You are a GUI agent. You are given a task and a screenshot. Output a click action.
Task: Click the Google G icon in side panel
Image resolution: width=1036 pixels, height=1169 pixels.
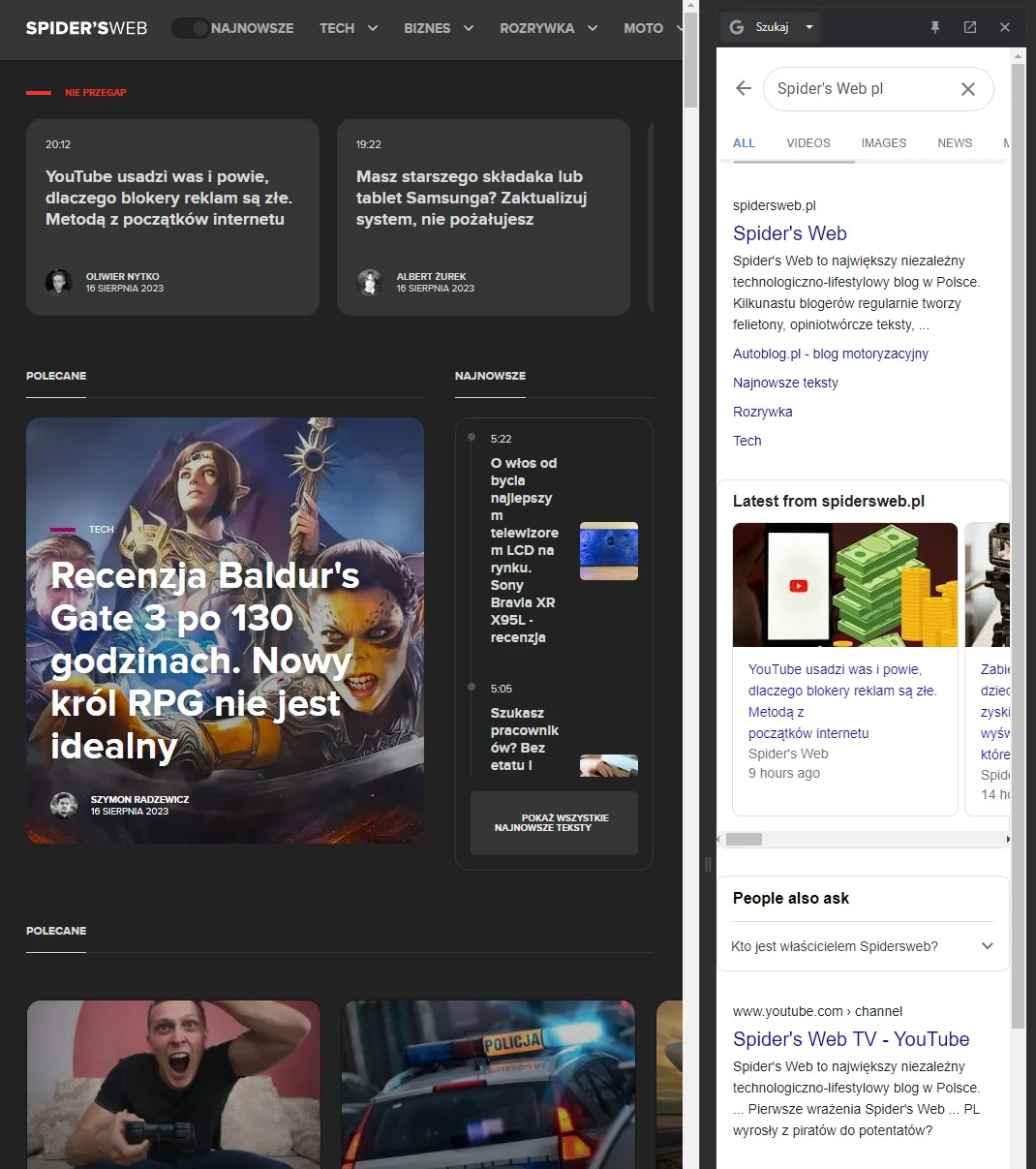pos(737,27)
